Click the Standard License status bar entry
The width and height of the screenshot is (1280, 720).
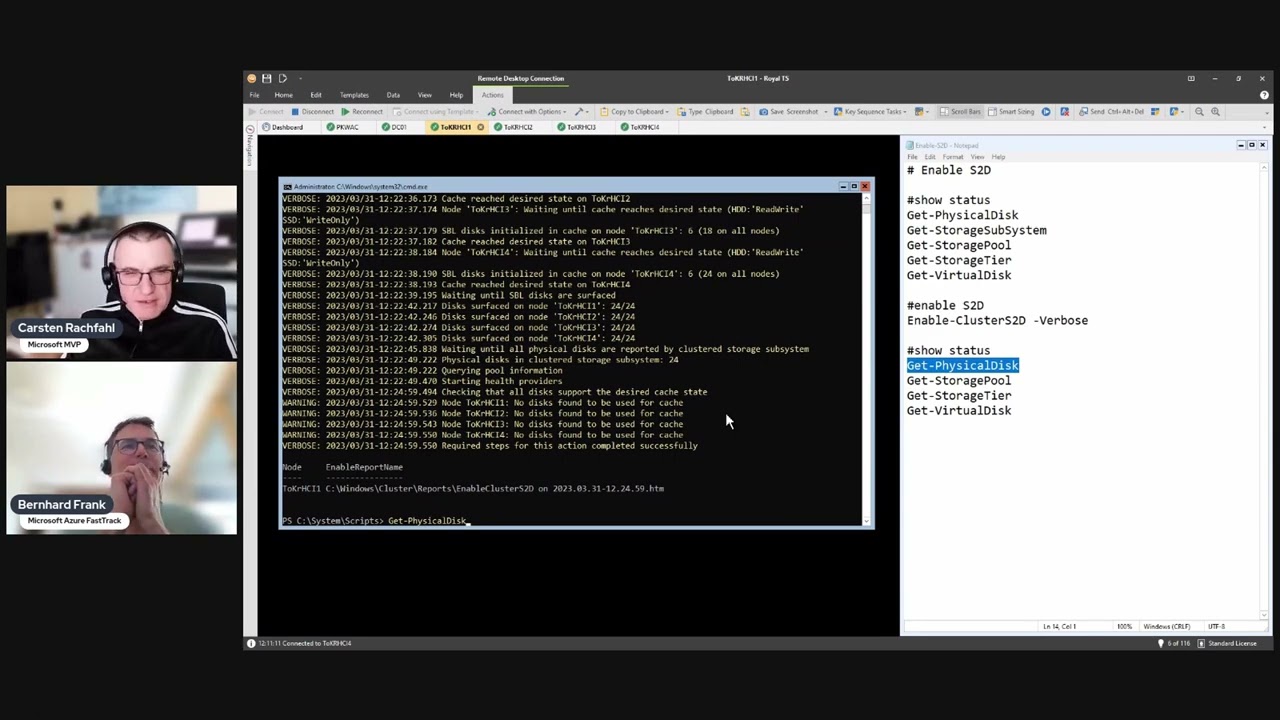coord(1226,643)
